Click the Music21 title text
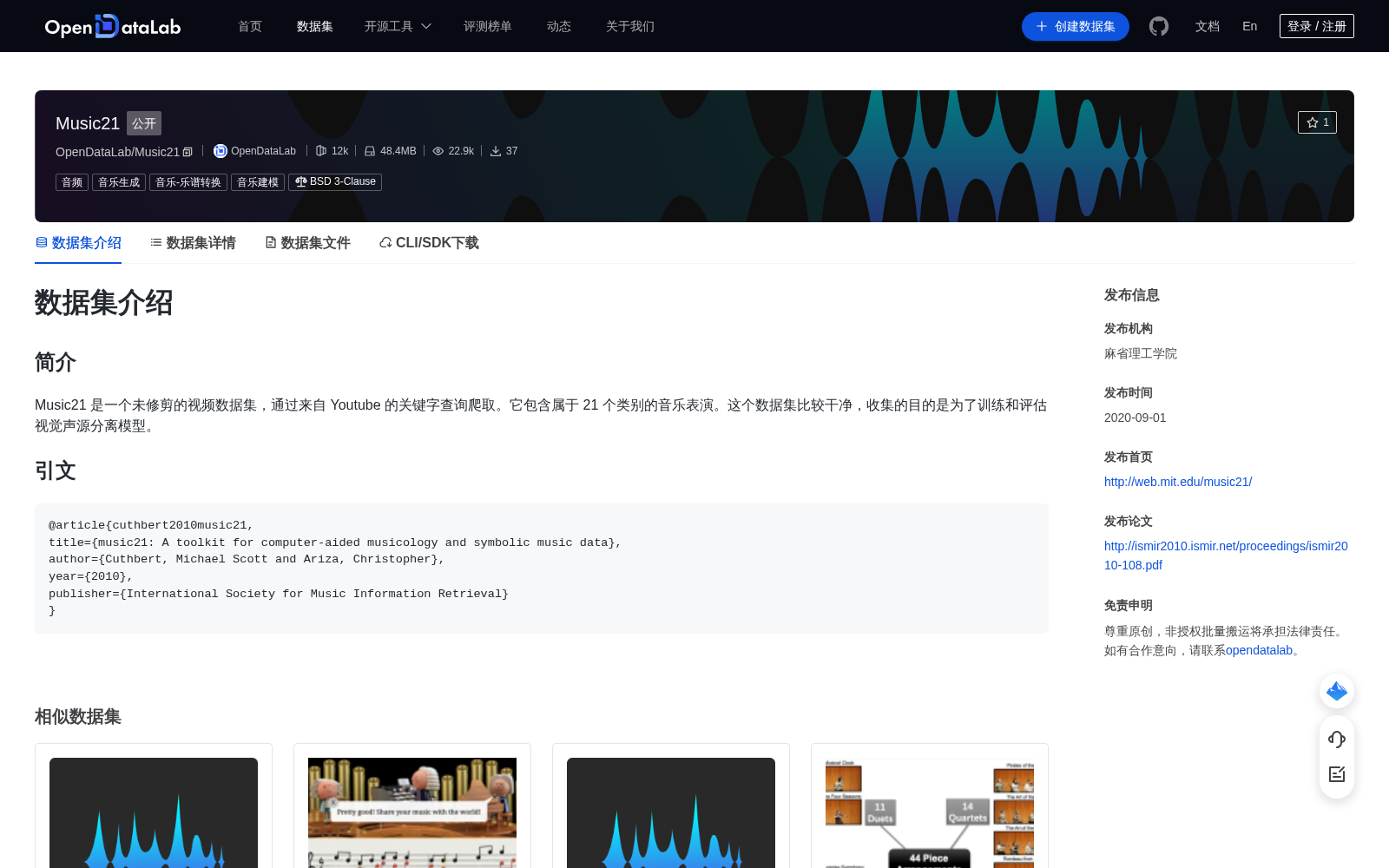Viewport: 1389px width, 868px height. (88, 123)
